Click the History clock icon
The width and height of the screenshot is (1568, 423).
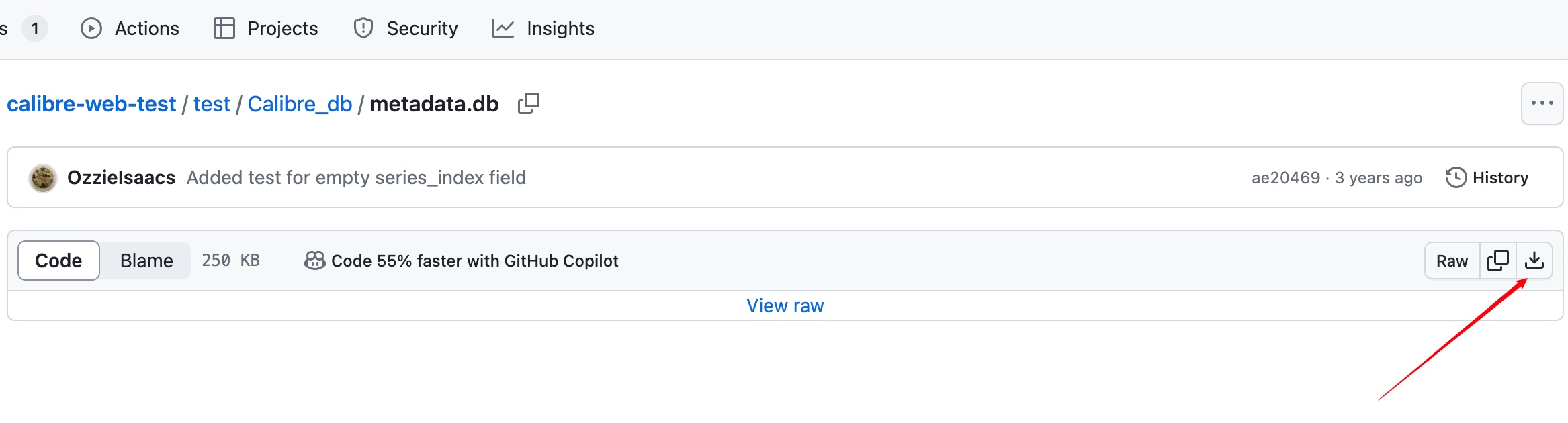tap(1456, 177)
